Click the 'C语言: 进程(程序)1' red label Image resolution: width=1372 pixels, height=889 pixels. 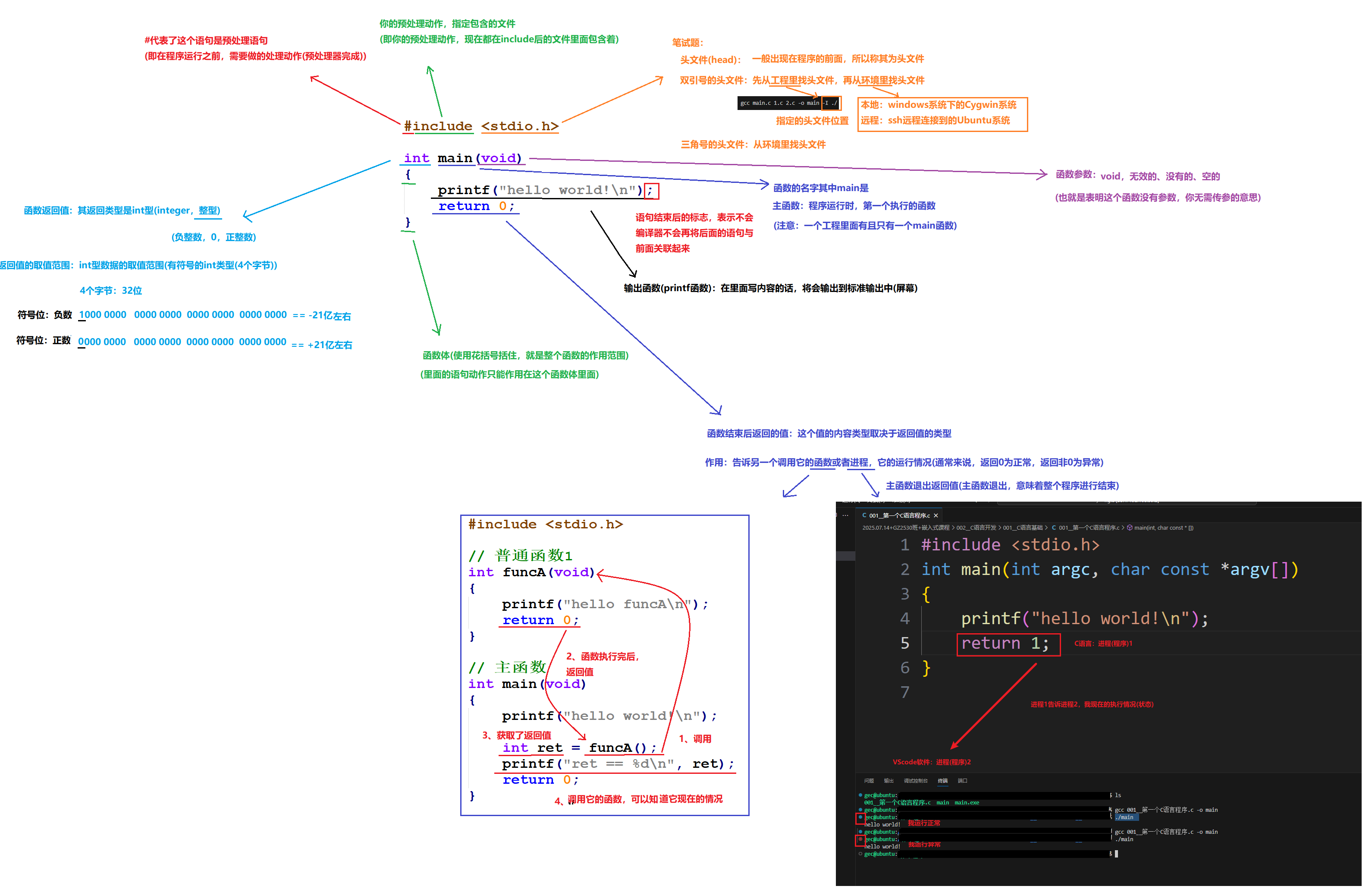(x=1103, y=644)
